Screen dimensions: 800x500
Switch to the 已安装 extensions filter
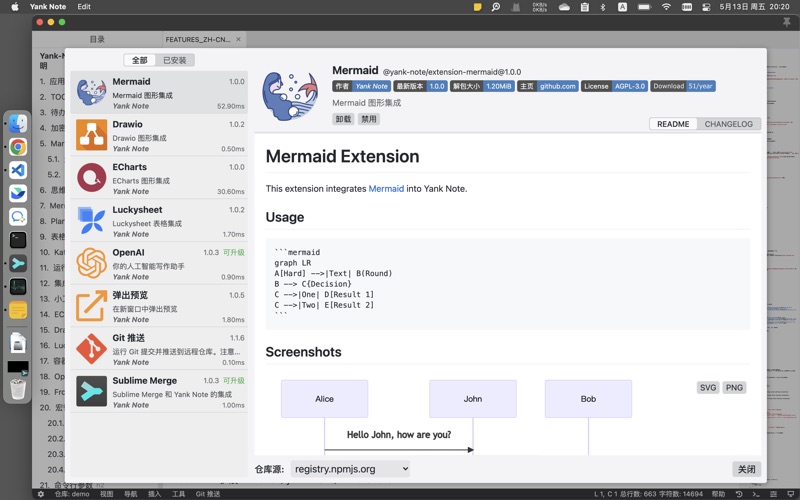pos(174,60)
